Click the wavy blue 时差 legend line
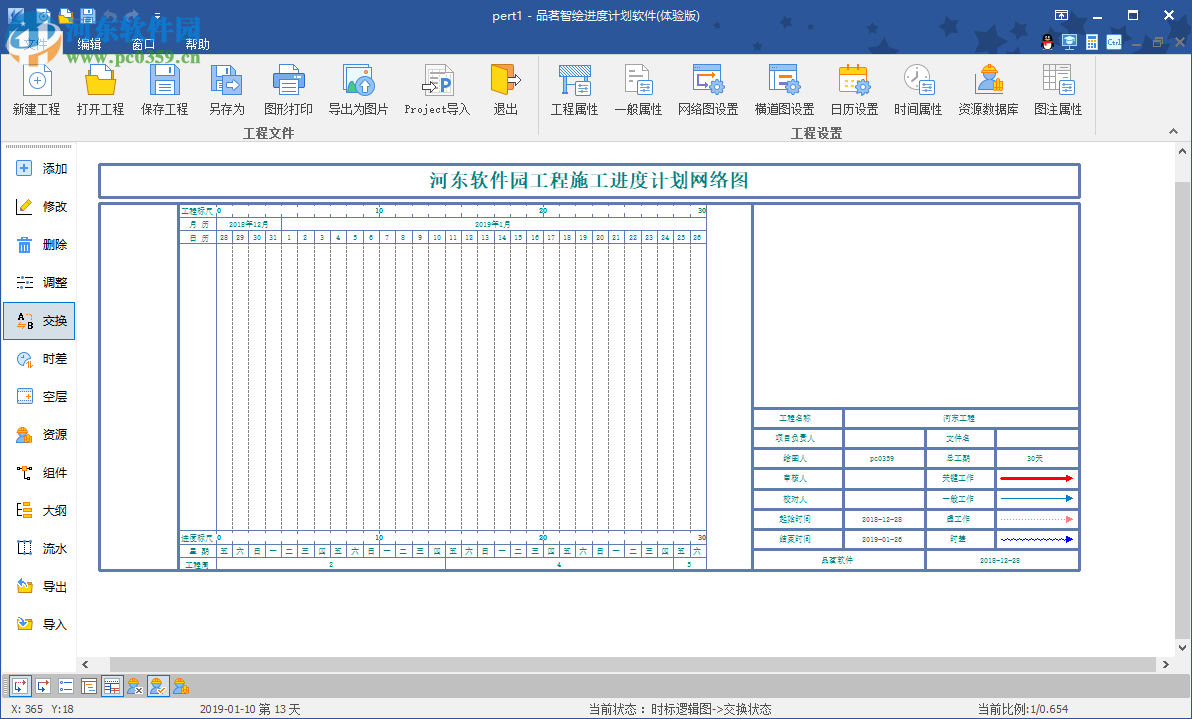1192x719 pixels. click(x=1037, y=539)
